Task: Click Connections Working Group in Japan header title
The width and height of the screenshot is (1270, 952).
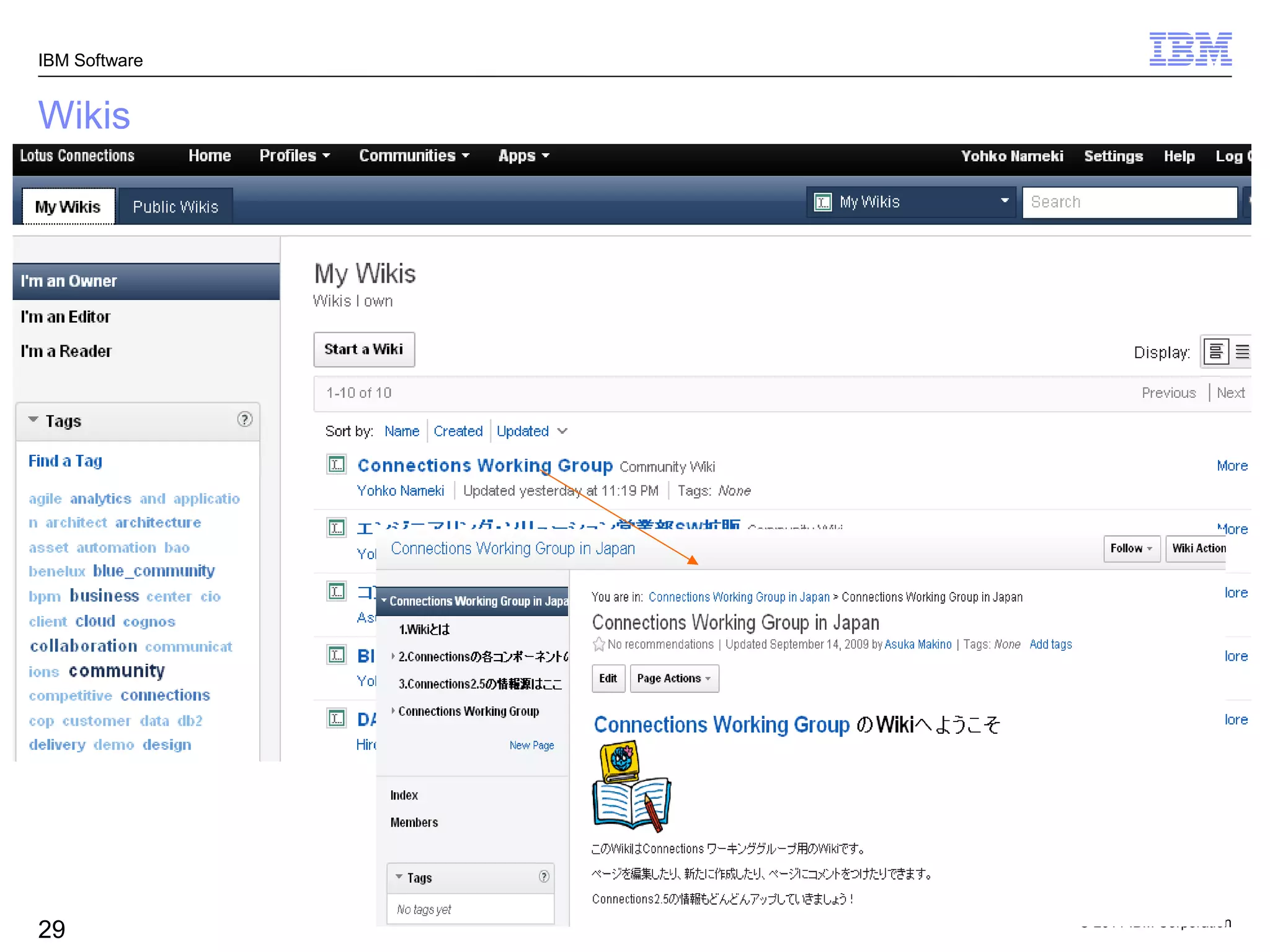Action: coord(513,549)
